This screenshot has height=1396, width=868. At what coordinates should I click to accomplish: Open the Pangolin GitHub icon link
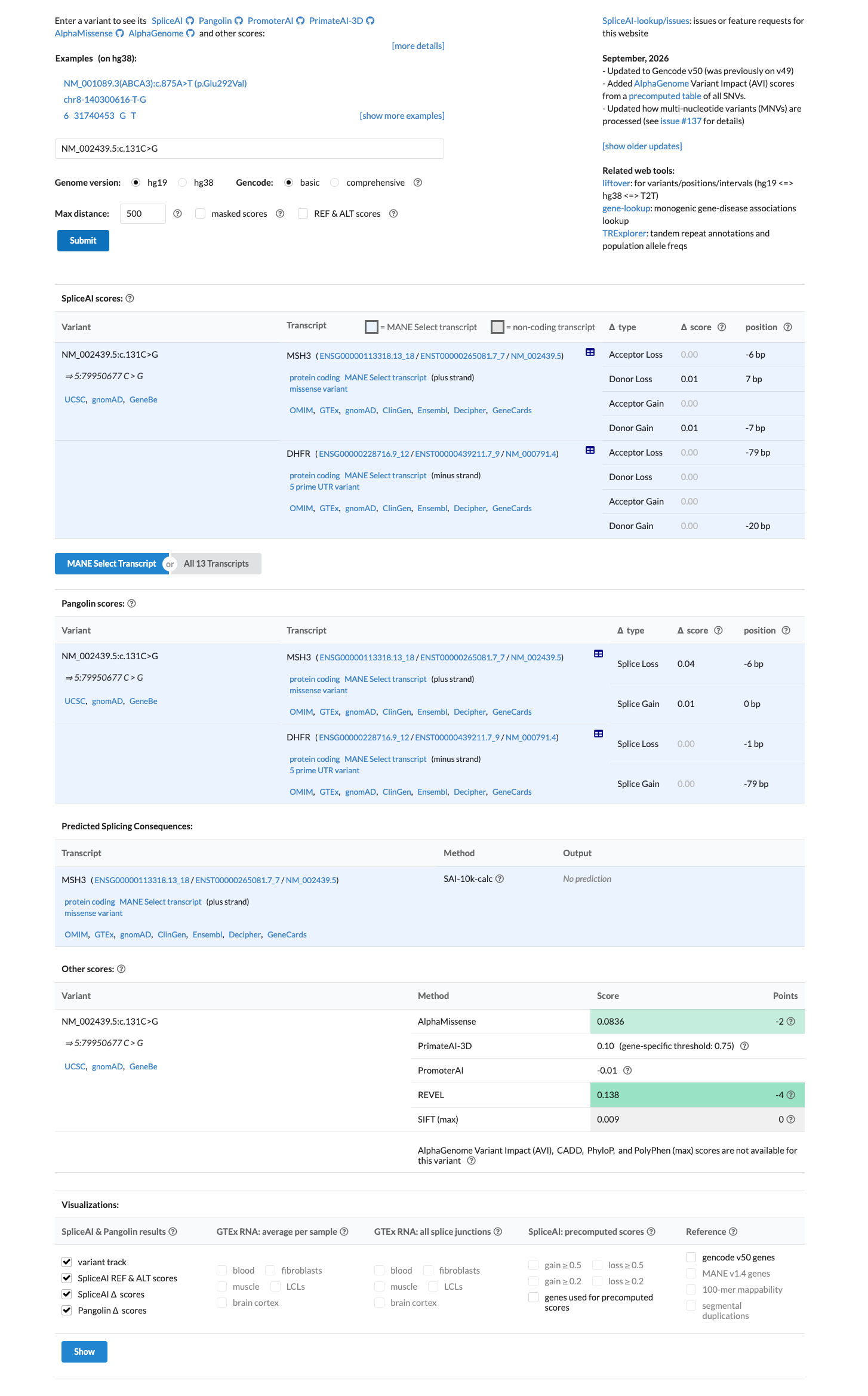pos(239,21)
